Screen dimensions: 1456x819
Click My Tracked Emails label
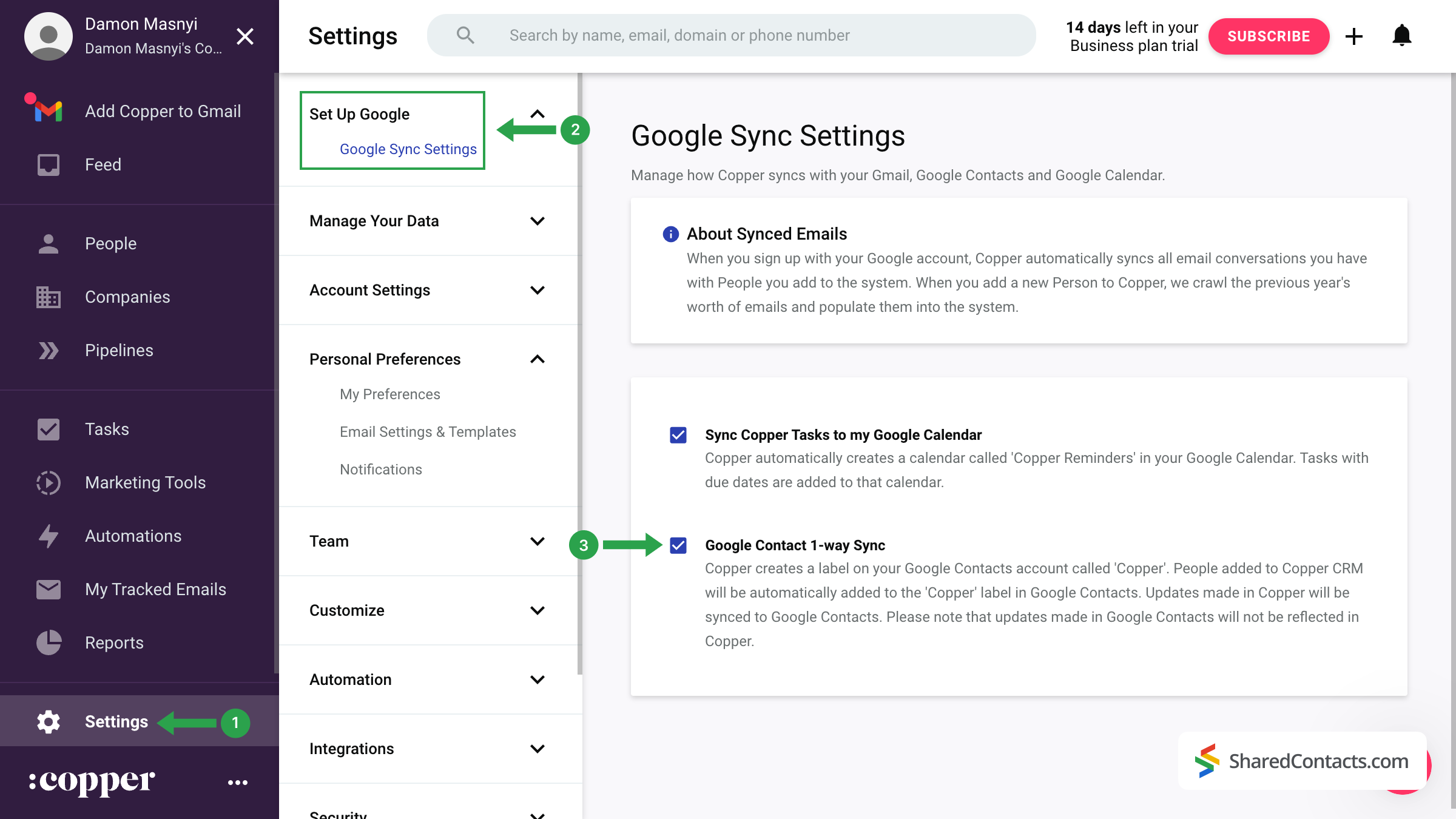coord(155,590)
